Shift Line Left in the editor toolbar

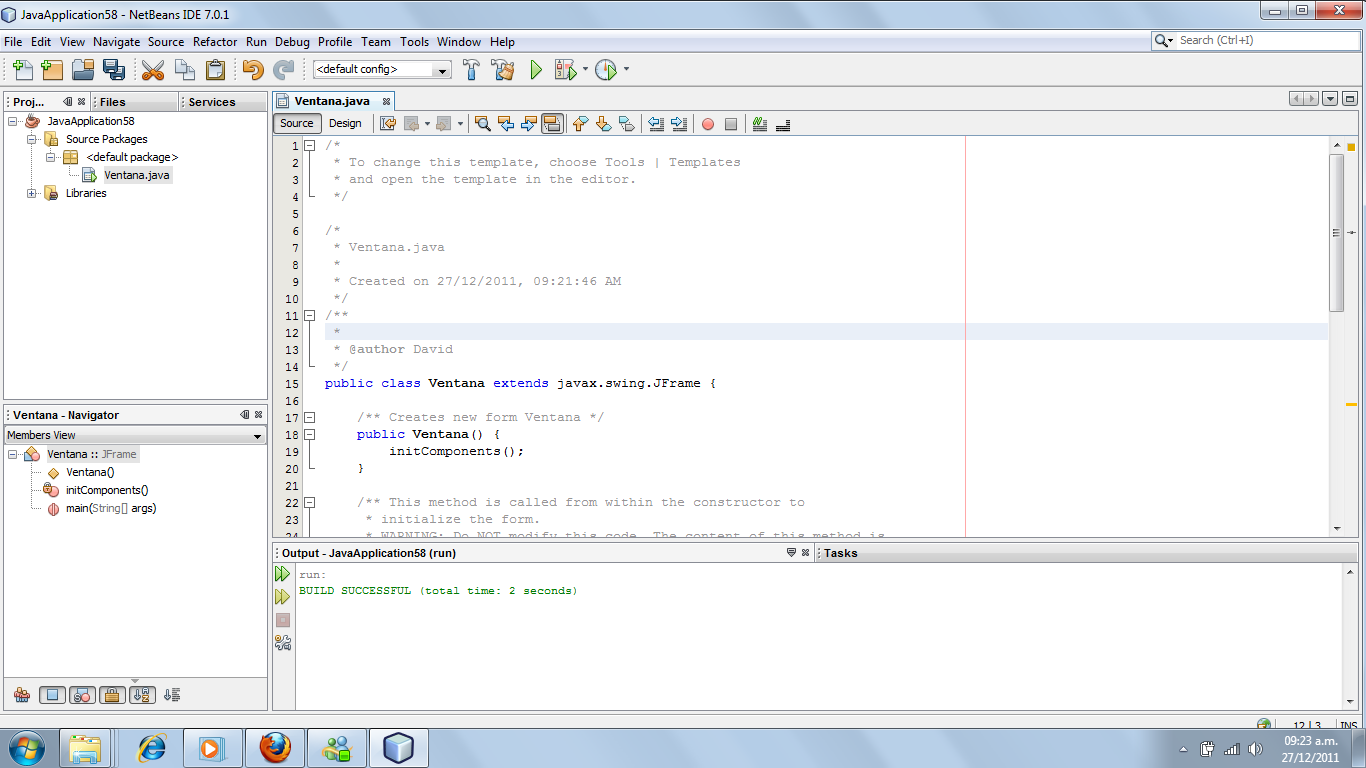click(x=656, y=124)
